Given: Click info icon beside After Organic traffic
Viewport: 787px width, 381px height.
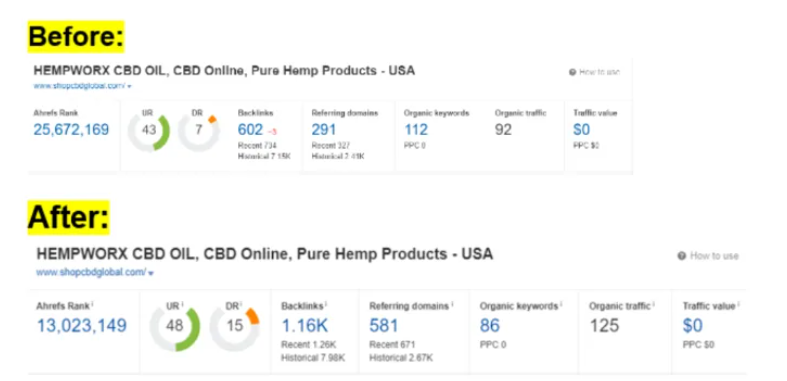Looking at the screenshot, I should tap(654, 304).
